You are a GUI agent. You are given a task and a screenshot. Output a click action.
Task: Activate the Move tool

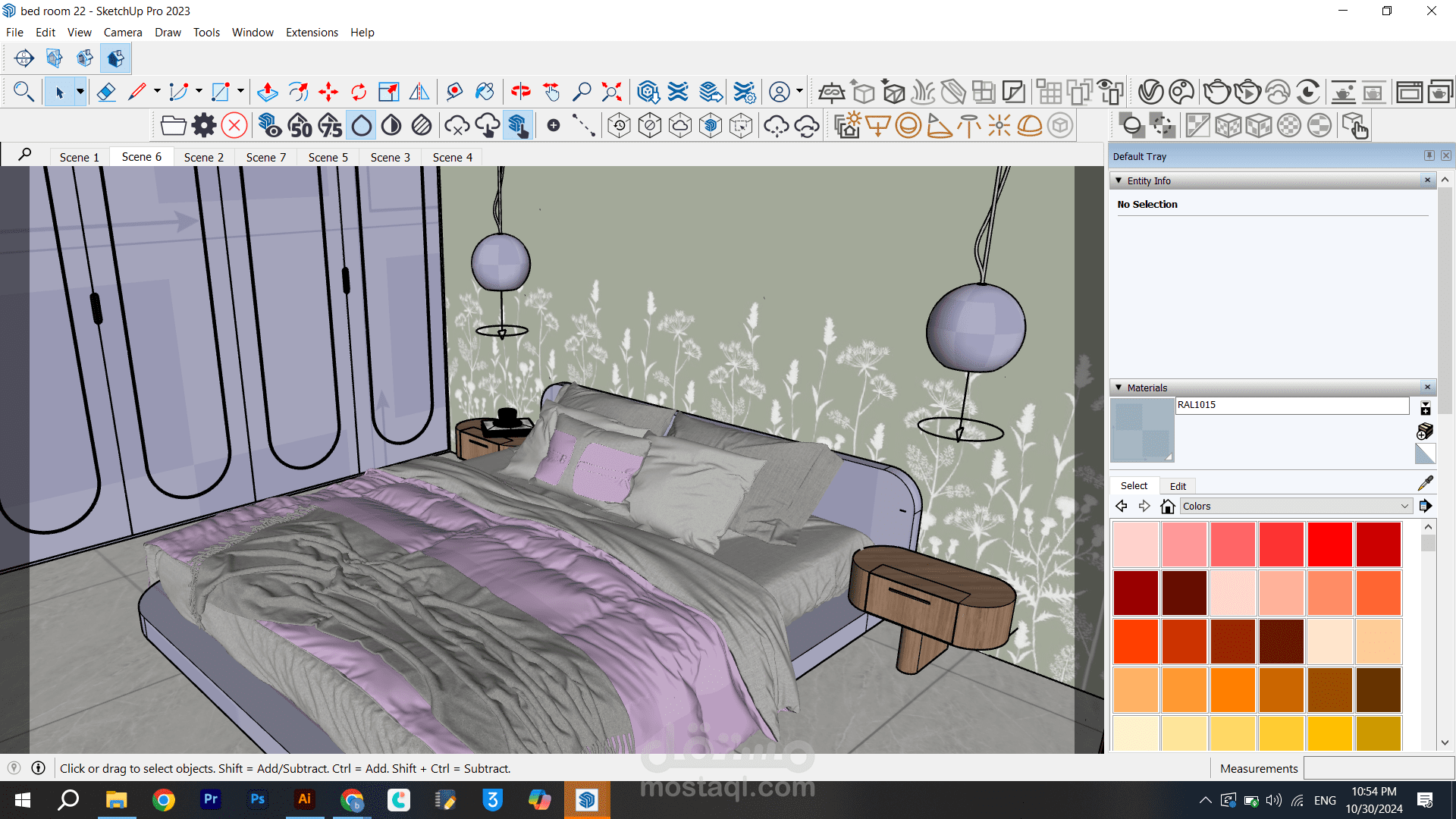(x=328, y=93)
